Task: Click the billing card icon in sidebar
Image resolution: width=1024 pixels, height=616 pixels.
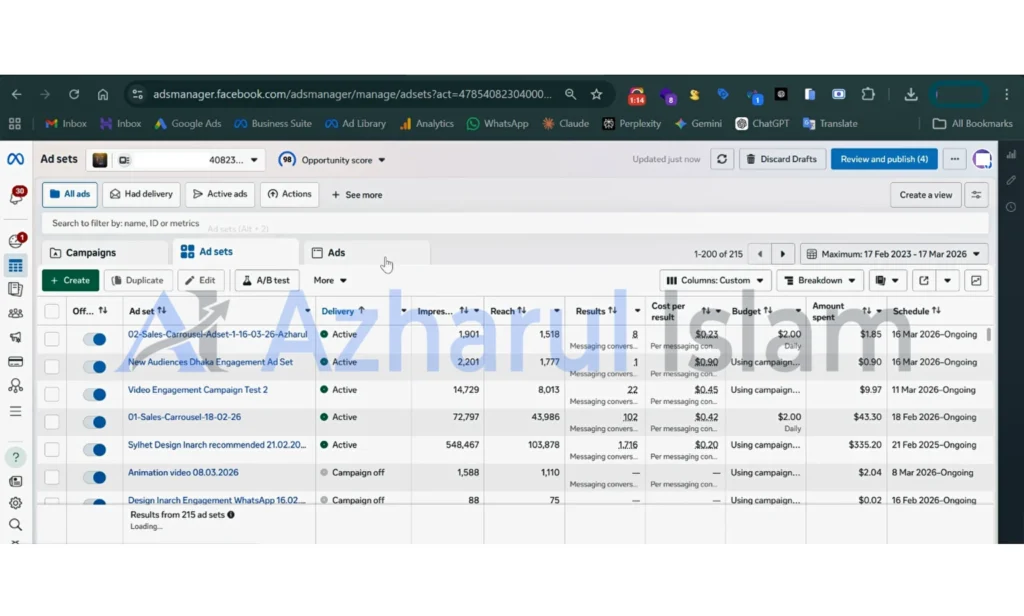Action: [x=16, y=362]
